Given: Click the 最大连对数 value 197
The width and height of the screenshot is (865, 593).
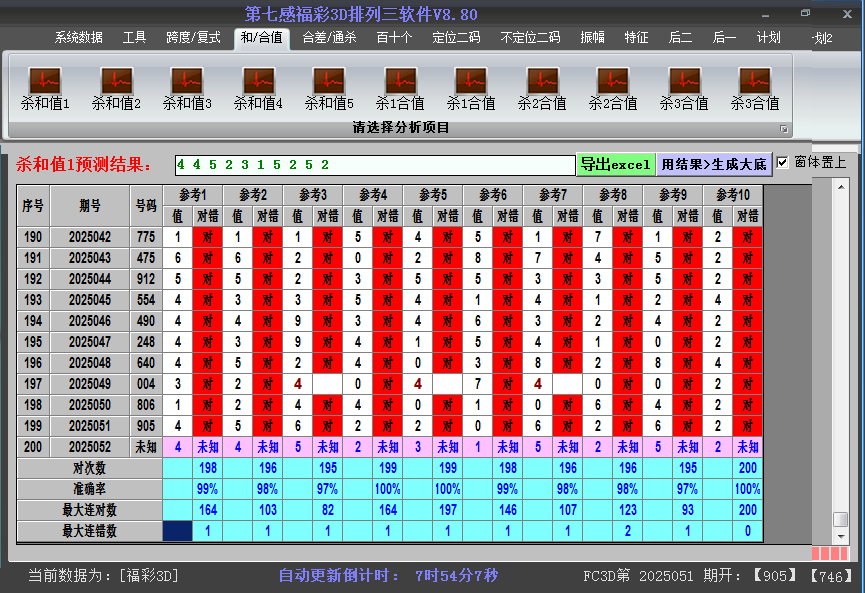Looking at the screenshot, I should click(x=447, y=510).
